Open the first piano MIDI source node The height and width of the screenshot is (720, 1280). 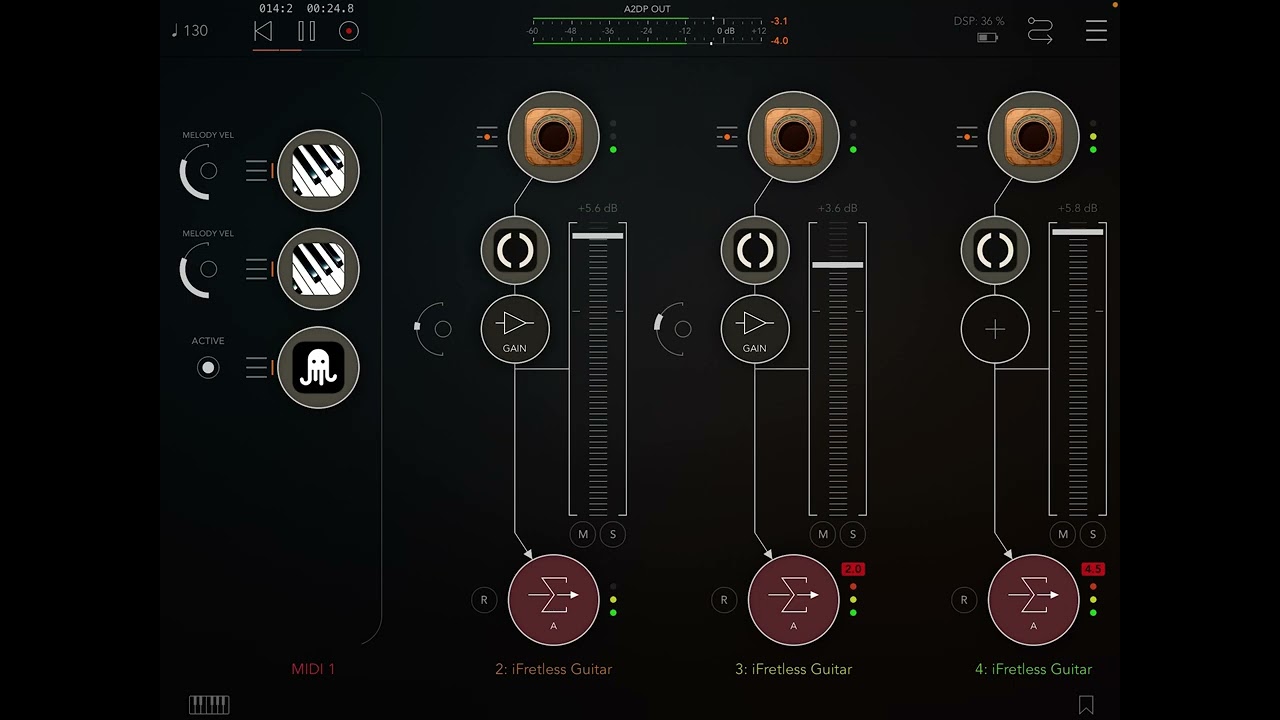[x=318, y=170]
